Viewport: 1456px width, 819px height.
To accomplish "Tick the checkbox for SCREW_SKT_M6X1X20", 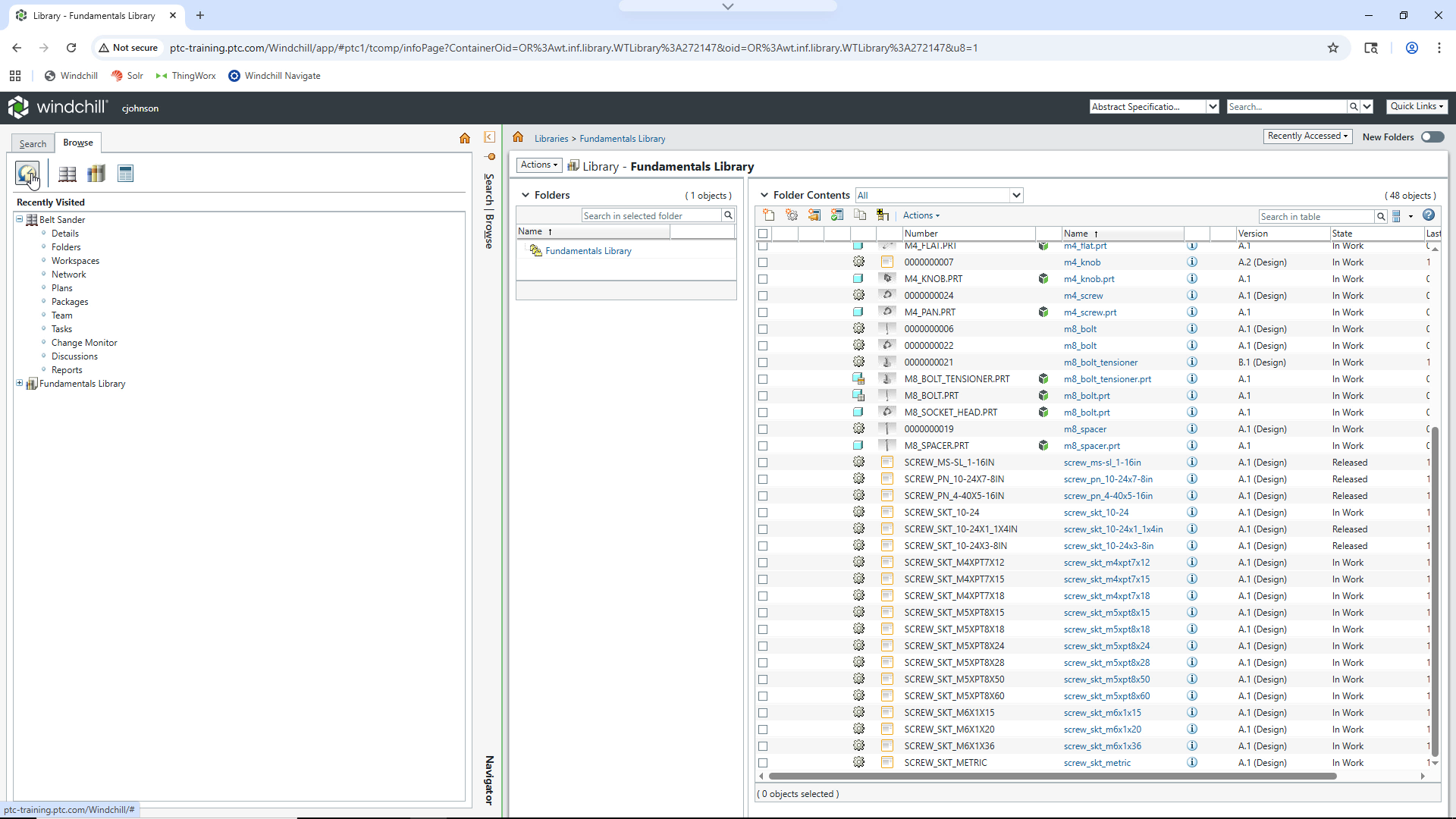I will [763, 730].
